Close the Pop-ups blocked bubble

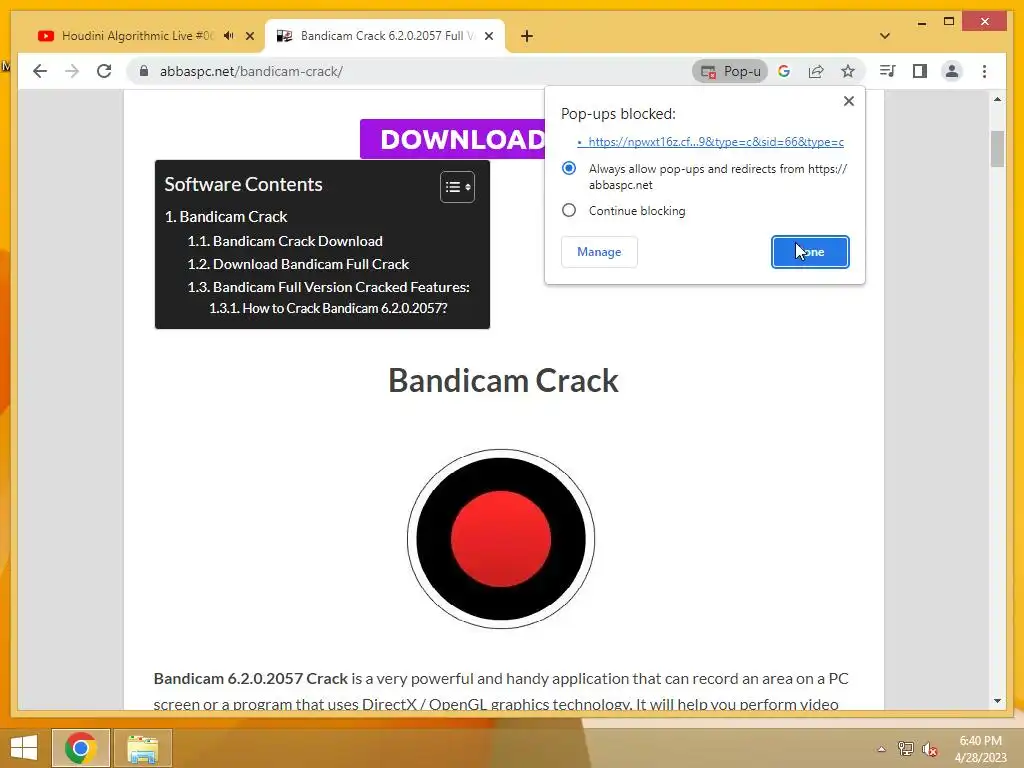click(848, 101)
